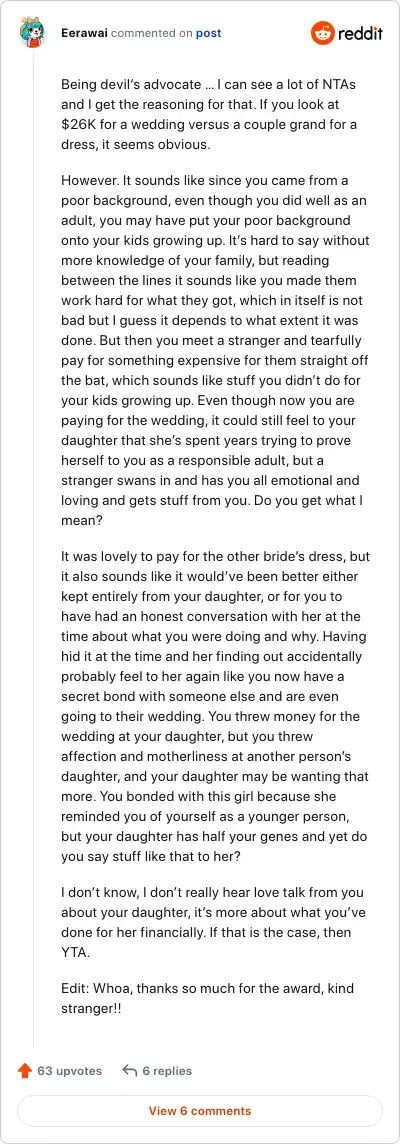Open Eerawai's avatar image
Screen dimensions: 400x1144
[34, 33]
